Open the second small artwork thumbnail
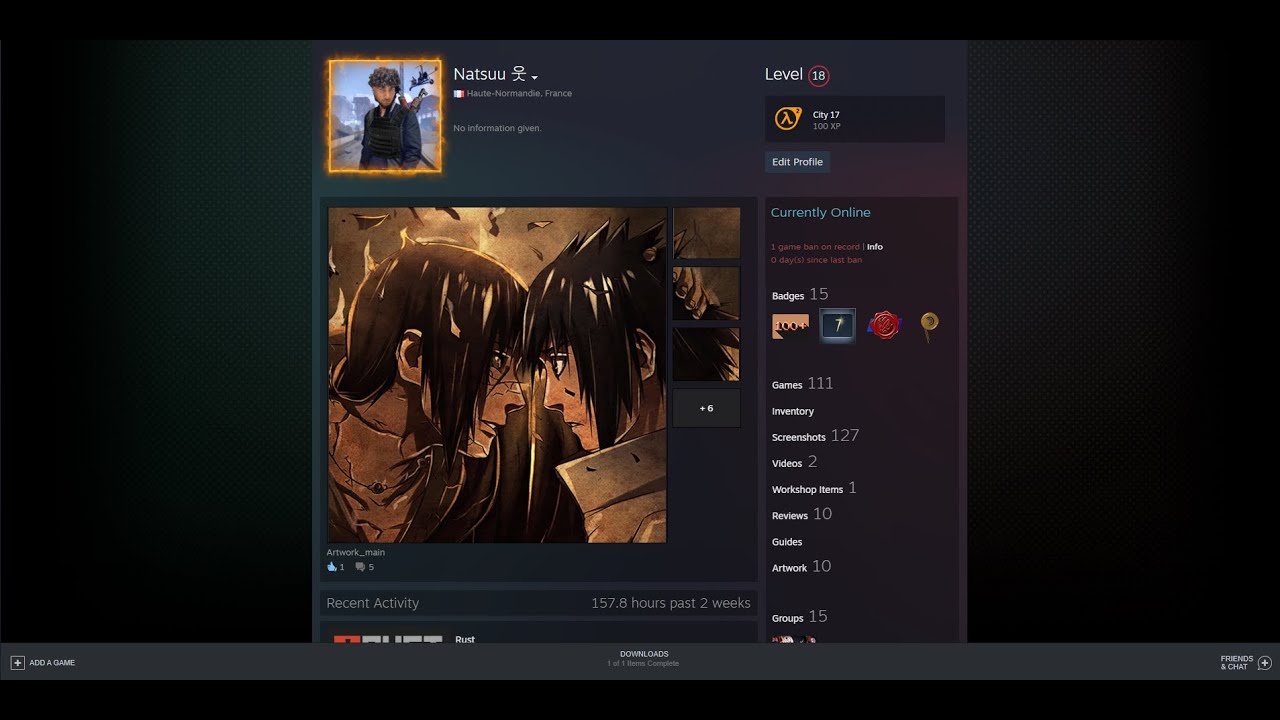This screenshot has height=720, width=1280. pos(706,293)
